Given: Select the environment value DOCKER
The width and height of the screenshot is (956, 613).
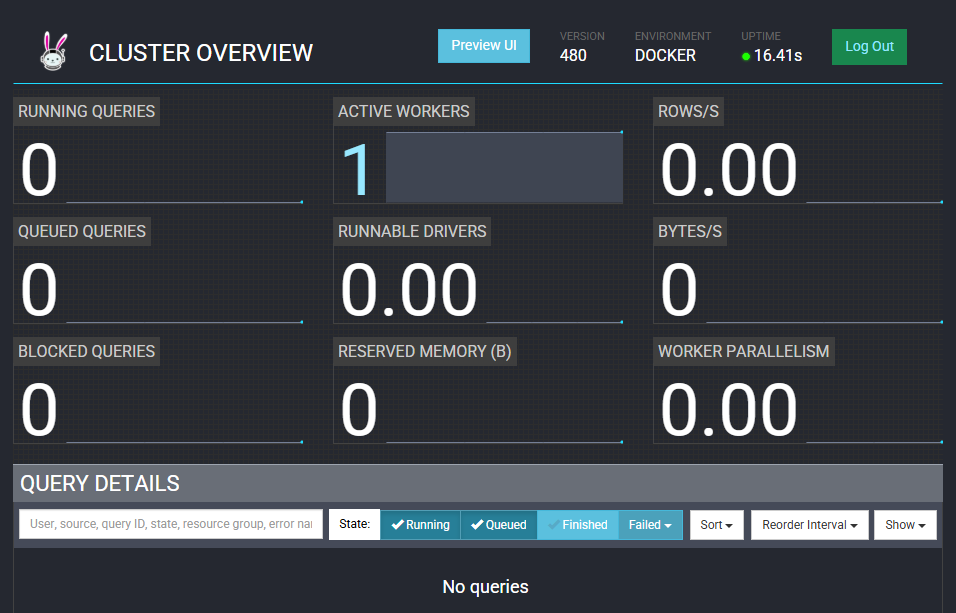Looking at the screenshot, I should tap(665, 56).
